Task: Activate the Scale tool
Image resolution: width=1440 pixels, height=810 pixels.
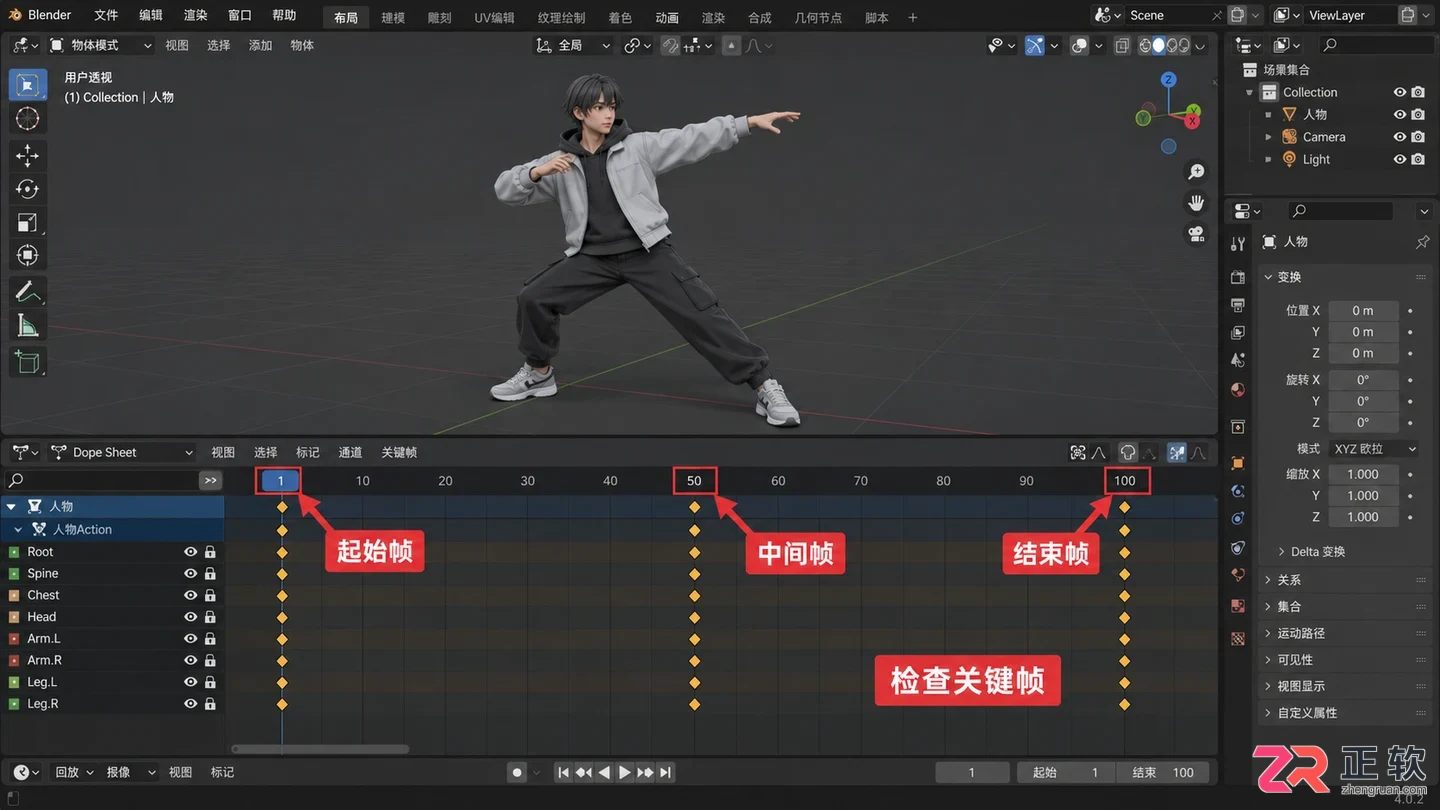Action: point(28,222)
